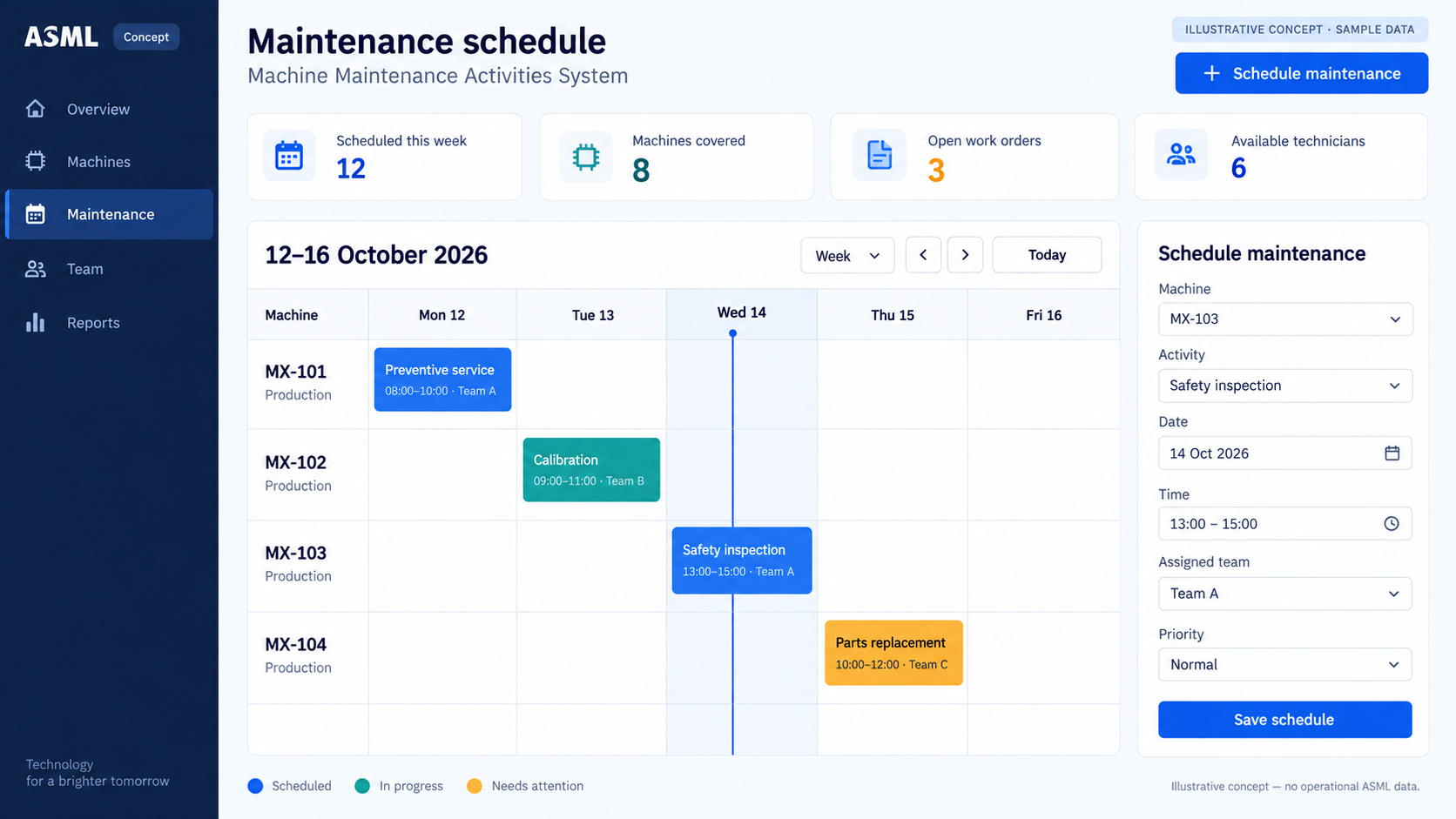Image resolution: width=1456 pixels, height=819 pixels.
Task: Click the calendar icon on Scheduled this week card
Action: [289, 156]
